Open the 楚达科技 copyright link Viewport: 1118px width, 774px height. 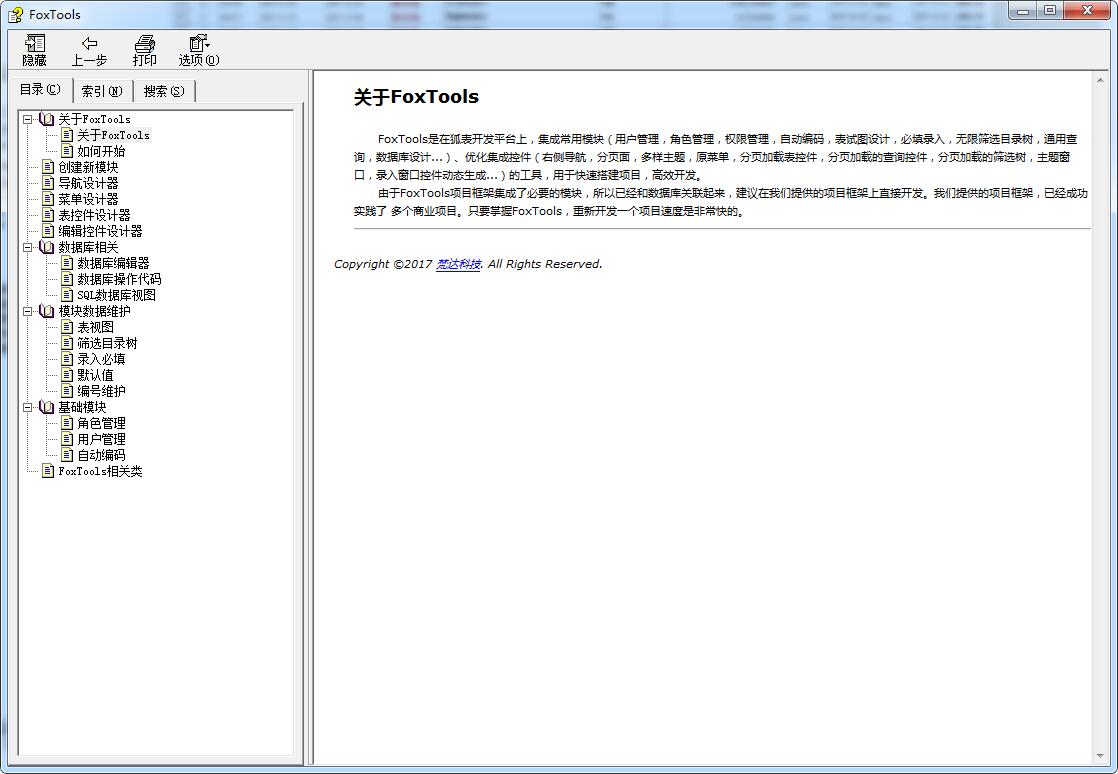(458, 264)
